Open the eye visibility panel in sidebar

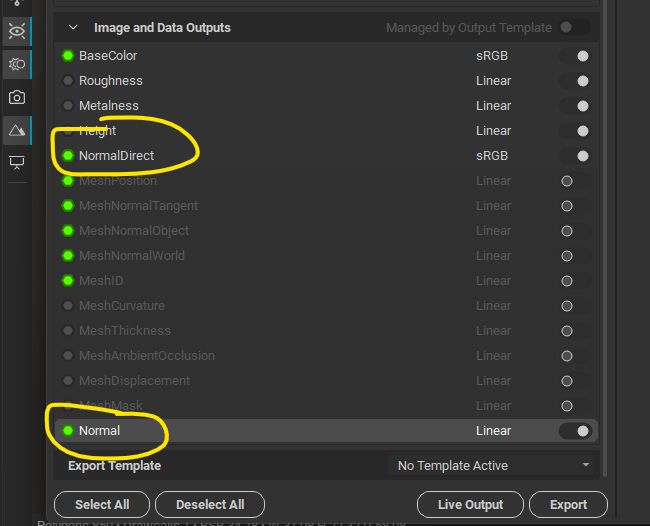pyautogui.click(x=17, y=31)
